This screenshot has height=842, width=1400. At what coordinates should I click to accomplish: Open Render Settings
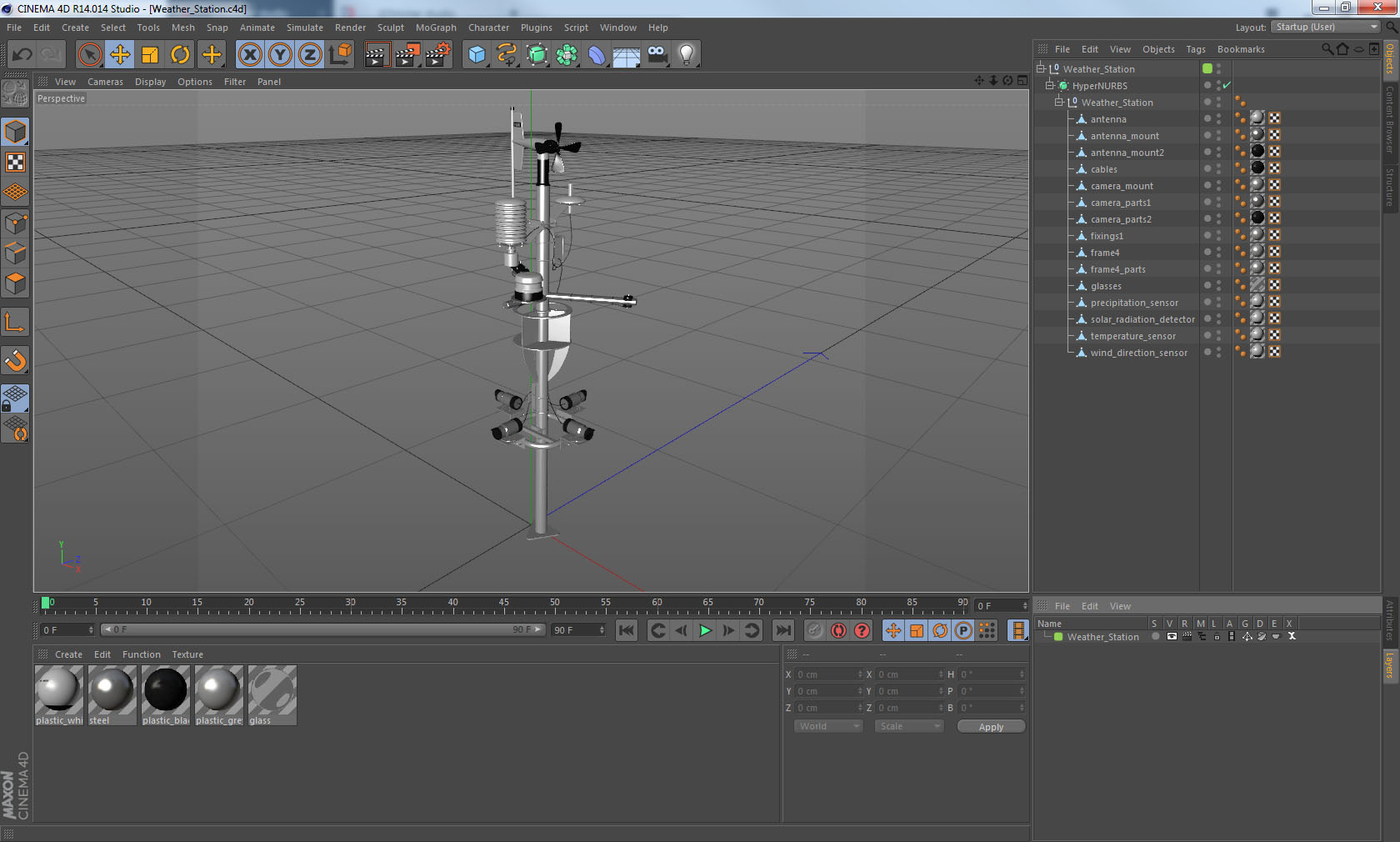pyautogui.click(x=437, y=55)
